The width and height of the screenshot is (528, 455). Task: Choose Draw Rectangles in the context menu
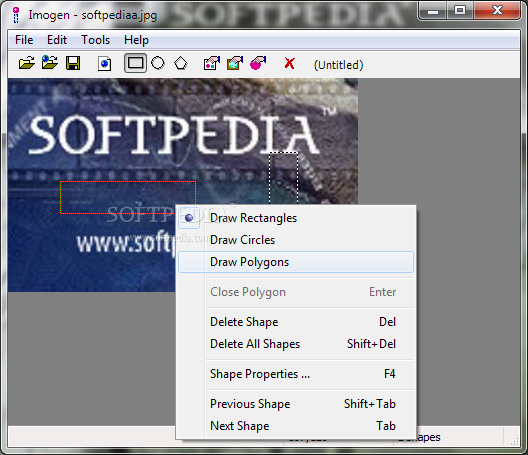tap(296, 218)
